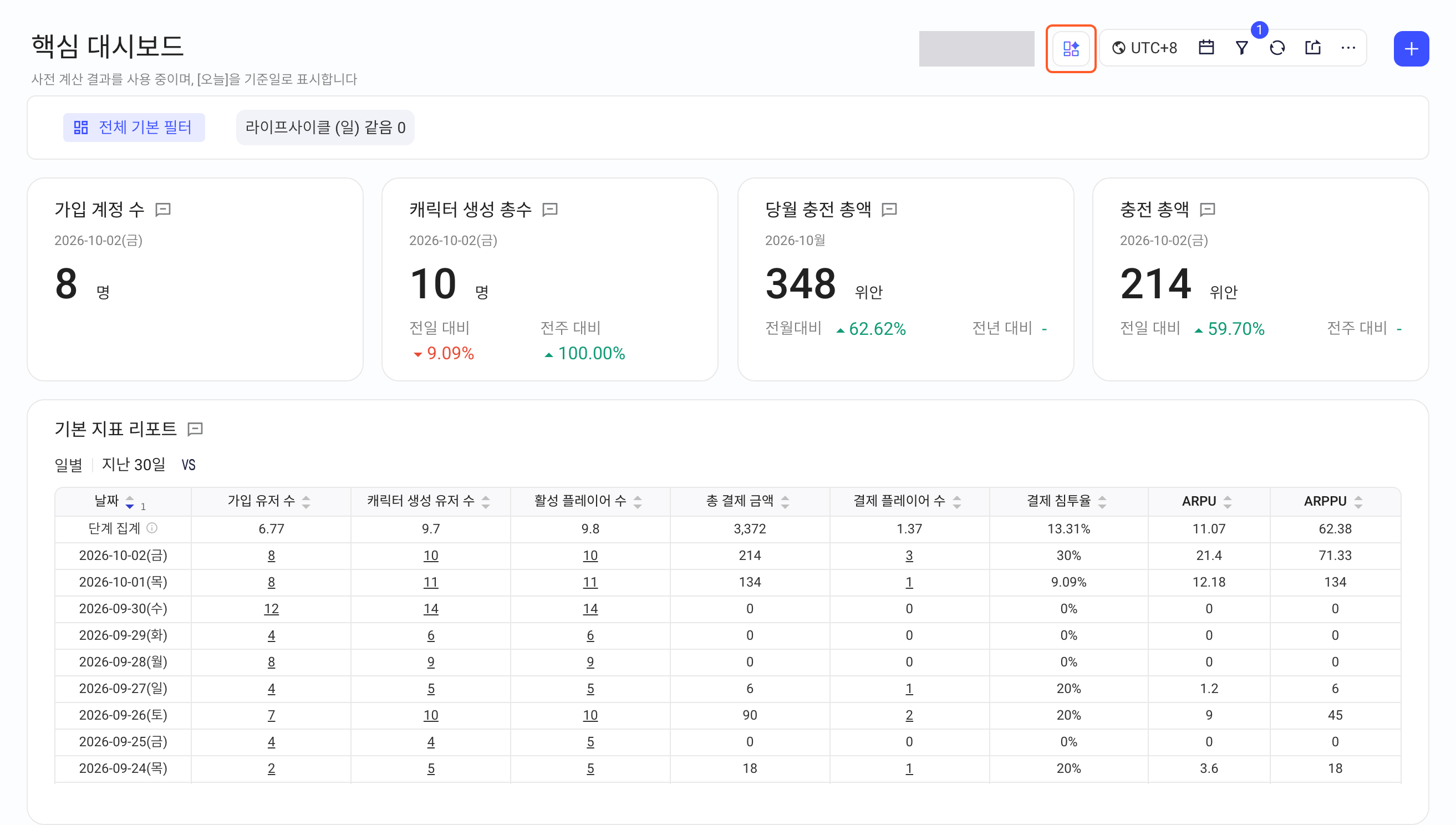Open 가입 유저 수 value for 2026-10-02(금)
Image resolution: width=1456 pixels, height=825 pixels.
pos(271,556)
